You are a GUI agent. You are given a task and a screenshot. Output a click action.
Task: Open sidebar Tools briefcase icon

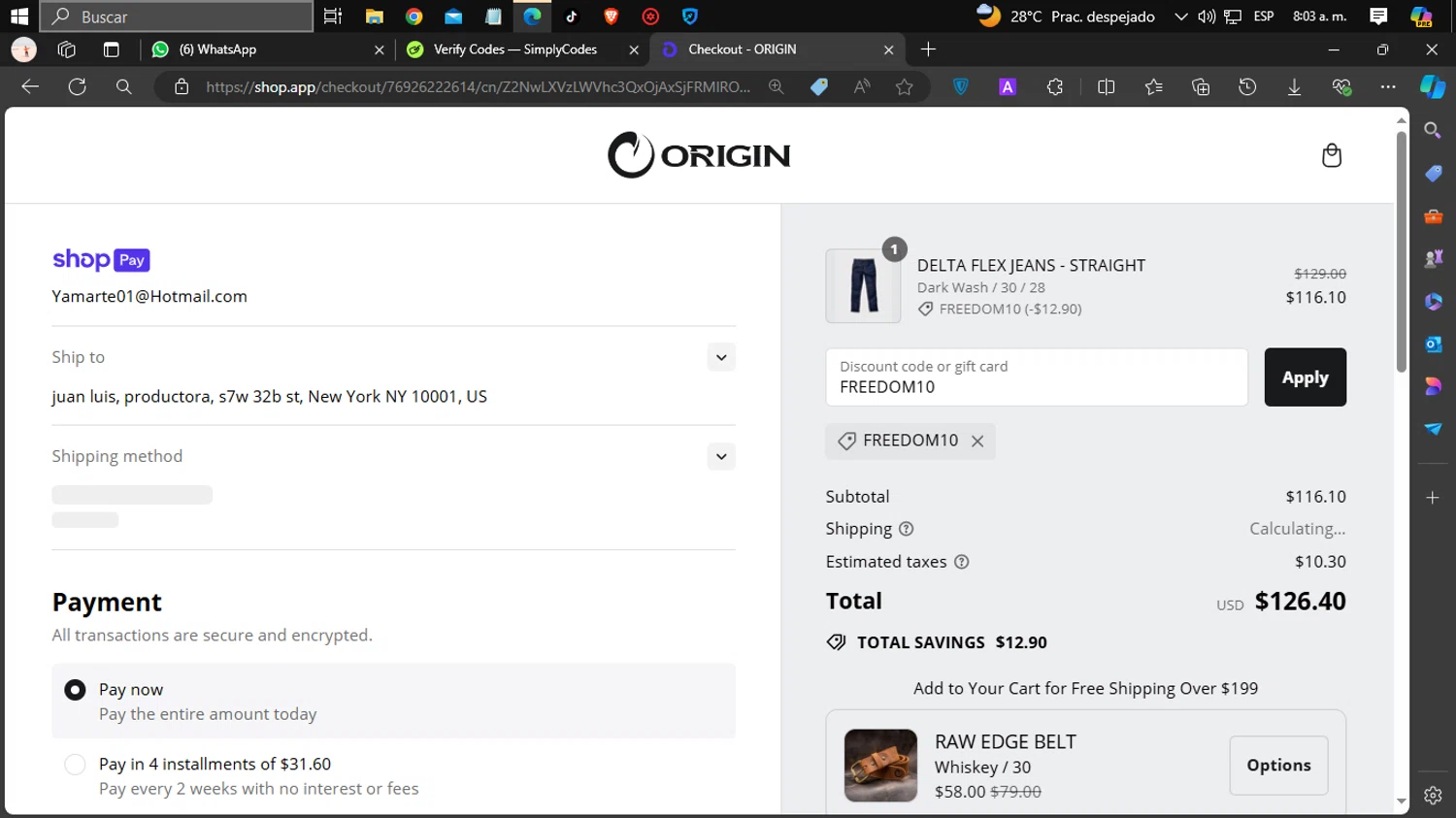point(1433,216)
